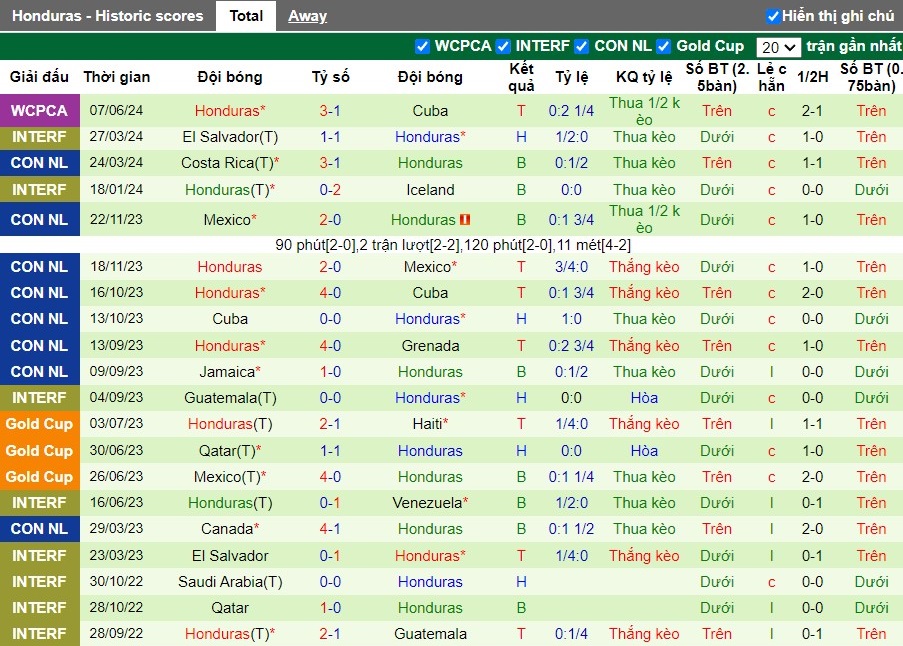Viewport: 903px width, 646px height.
Task: Click Saudi Arabia(T) team name
Action: (x=230, y=582)
